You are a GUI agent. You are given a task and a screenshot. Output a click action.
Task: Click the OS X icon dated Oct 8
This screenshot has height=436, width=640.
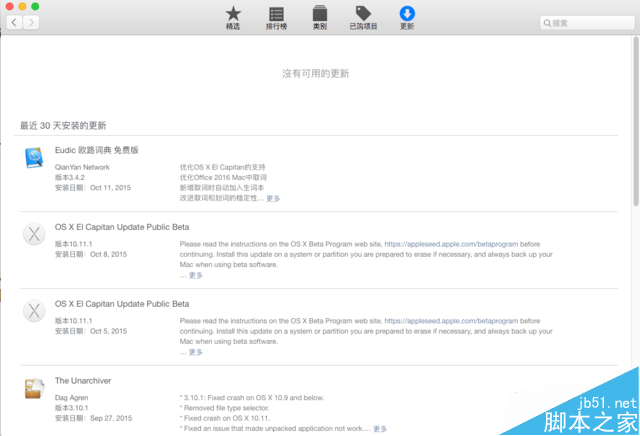click(x=34, y=234)
